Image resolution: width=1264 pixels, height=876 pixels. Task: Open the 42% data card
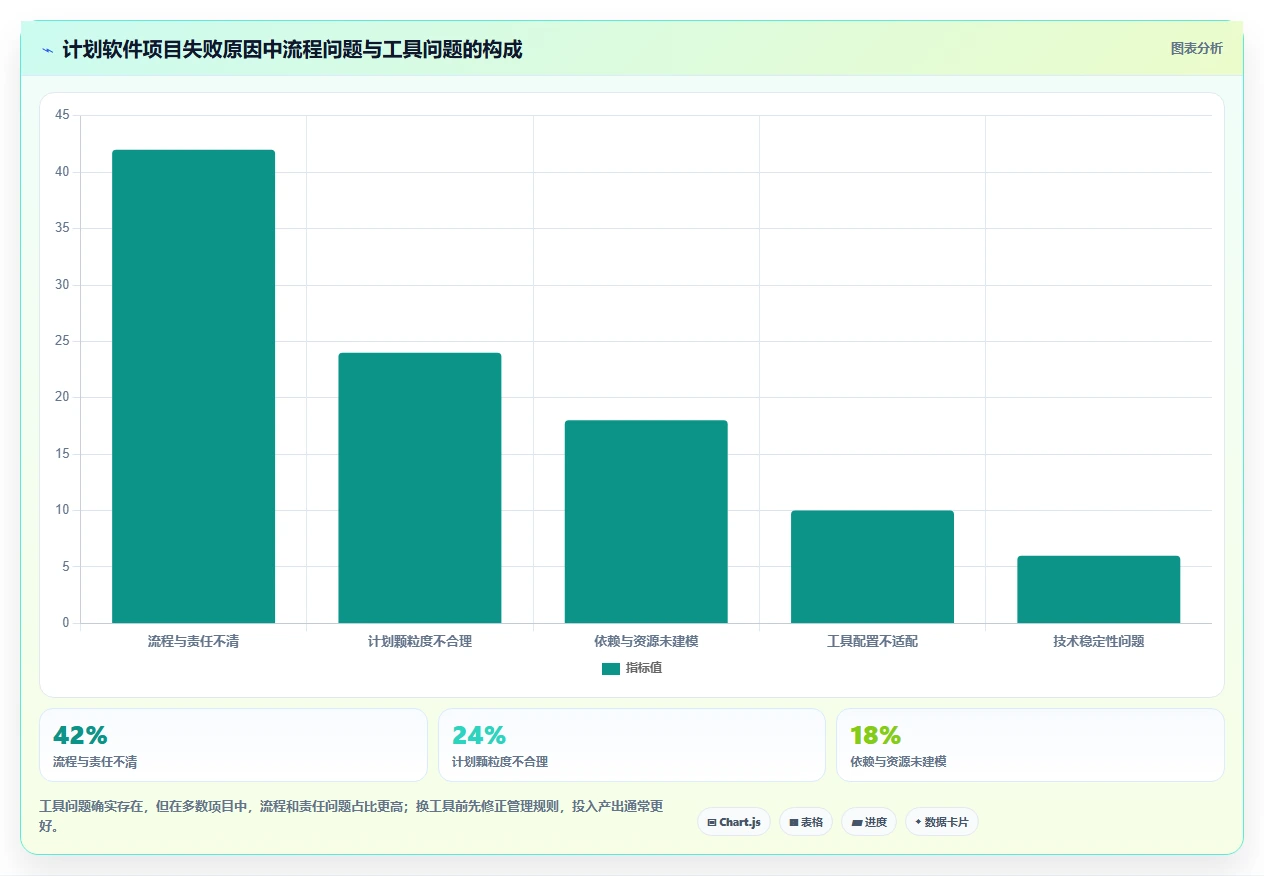point(233,745)
